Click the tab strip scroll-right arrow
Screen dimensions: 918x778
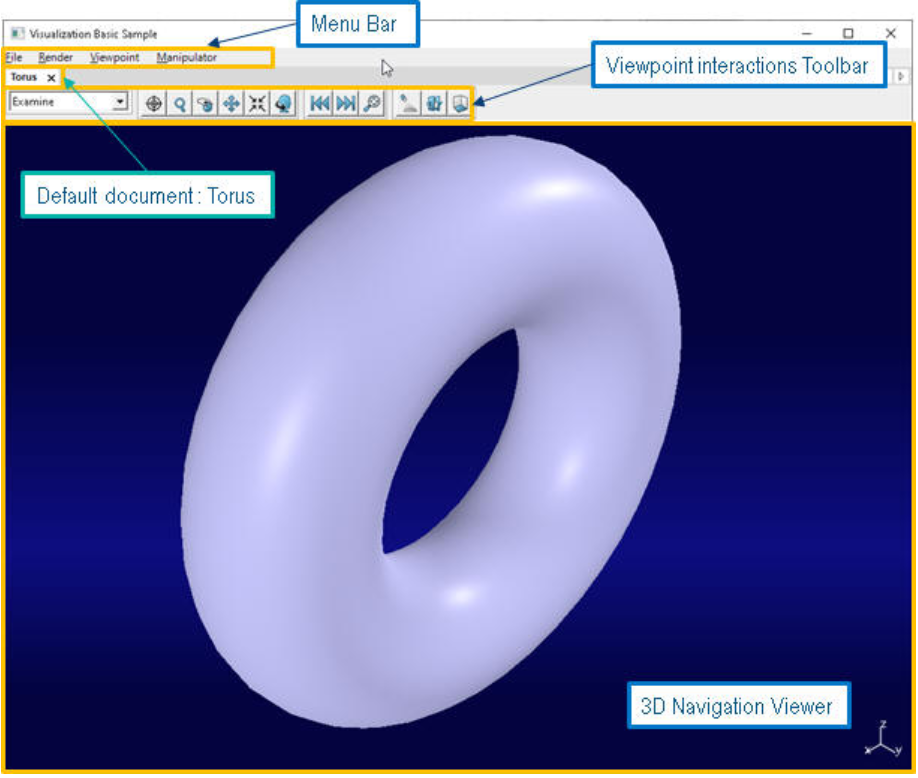900,76
